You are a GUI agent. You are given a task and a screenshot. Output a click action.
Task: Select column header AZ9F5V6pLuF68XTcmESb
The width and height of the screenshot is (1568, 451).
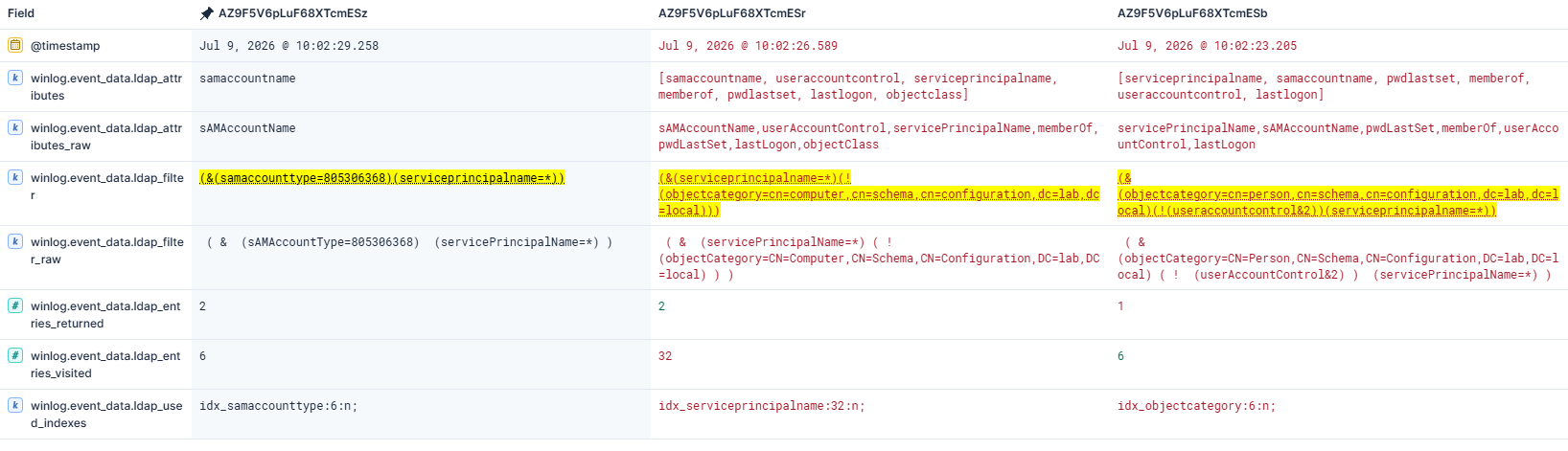point(1192,13)
